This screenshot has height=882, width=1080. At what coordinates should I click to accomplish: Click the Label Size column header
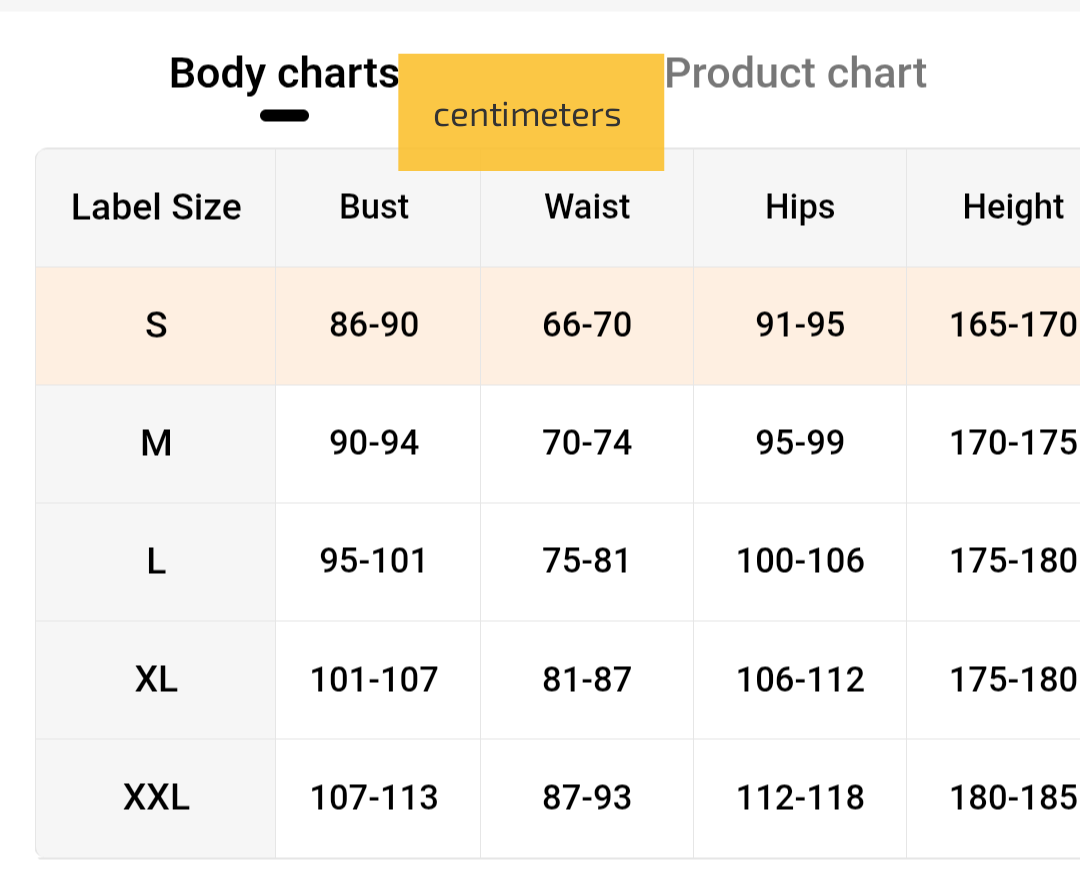point(156,207)
